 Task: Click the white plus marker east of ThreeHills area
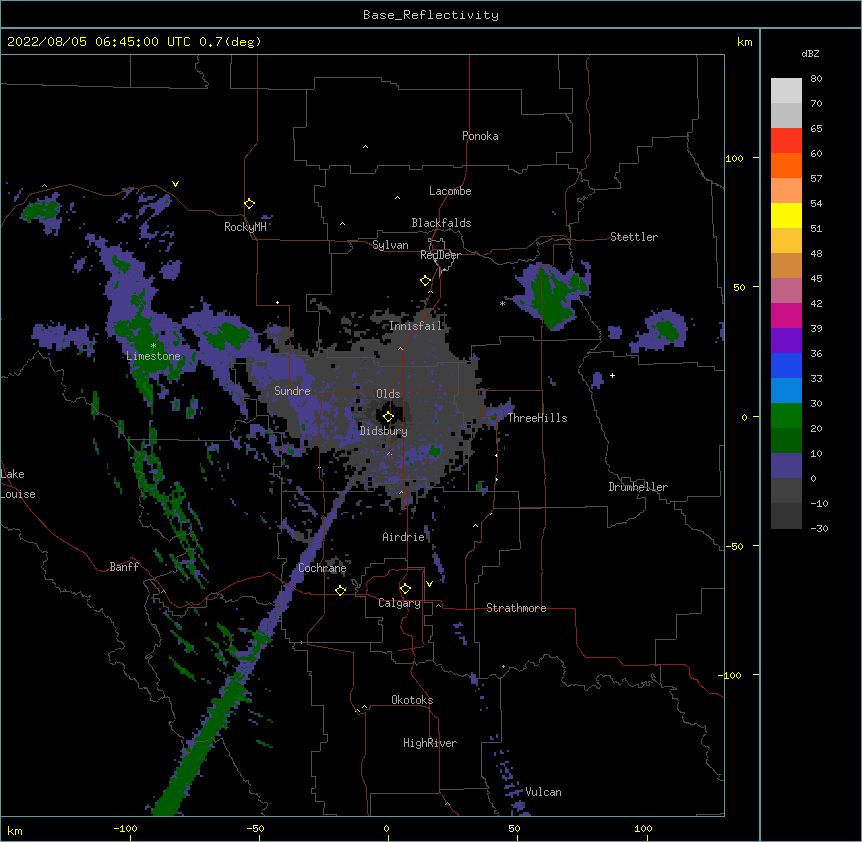tap(612, 375)
